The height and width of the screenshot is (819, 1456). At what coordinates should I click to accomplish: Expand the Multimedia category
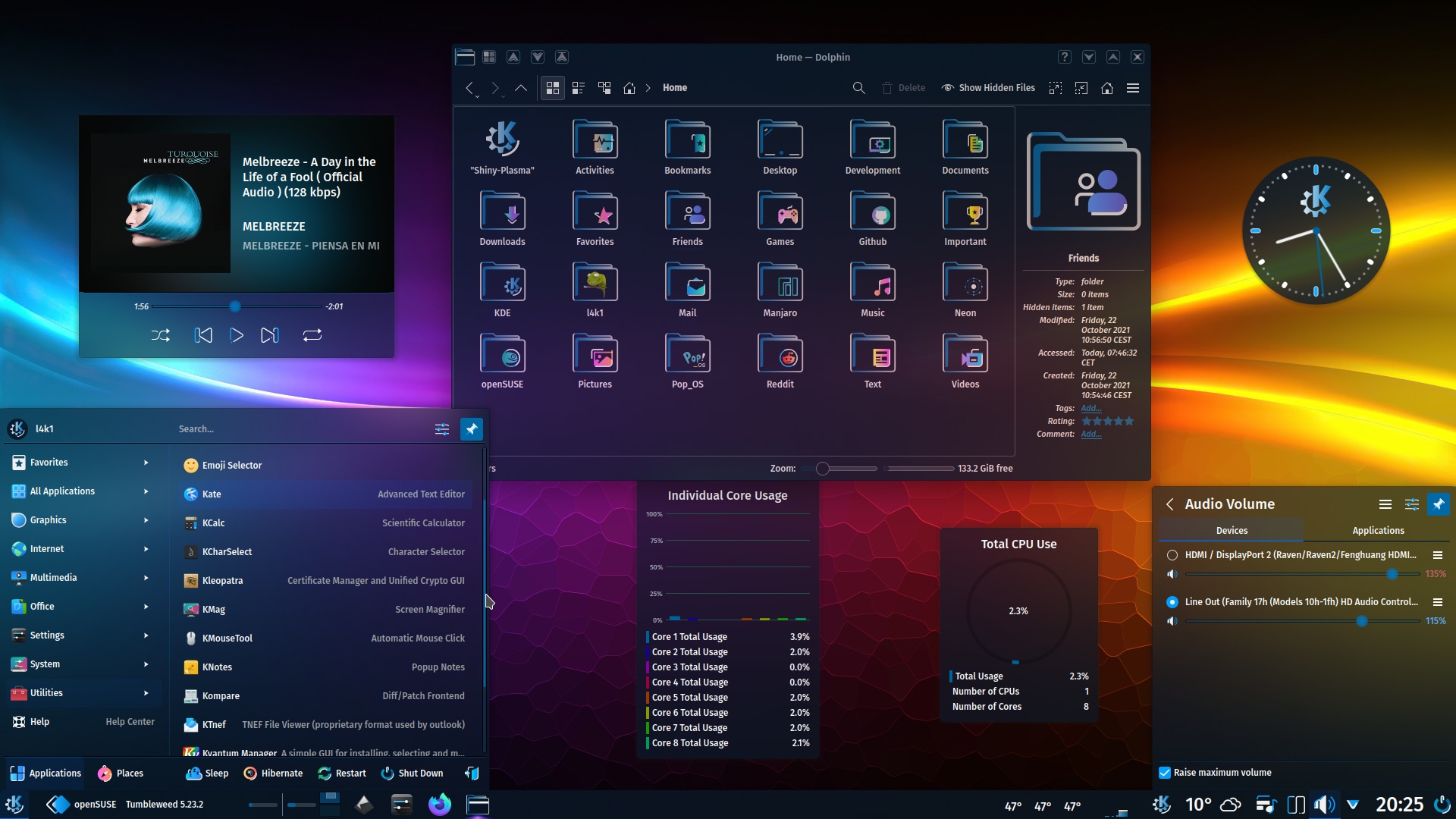[81, 578]
